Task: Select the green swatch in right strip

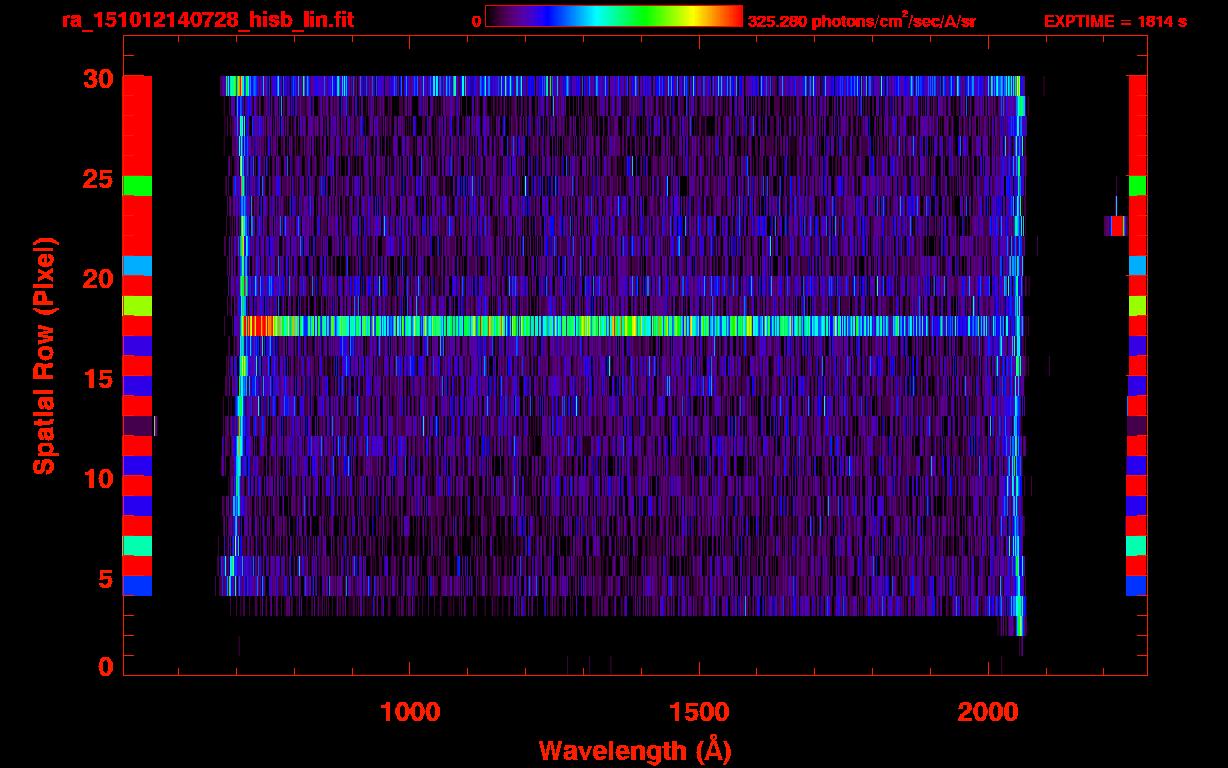Action: coord(1137,185)
